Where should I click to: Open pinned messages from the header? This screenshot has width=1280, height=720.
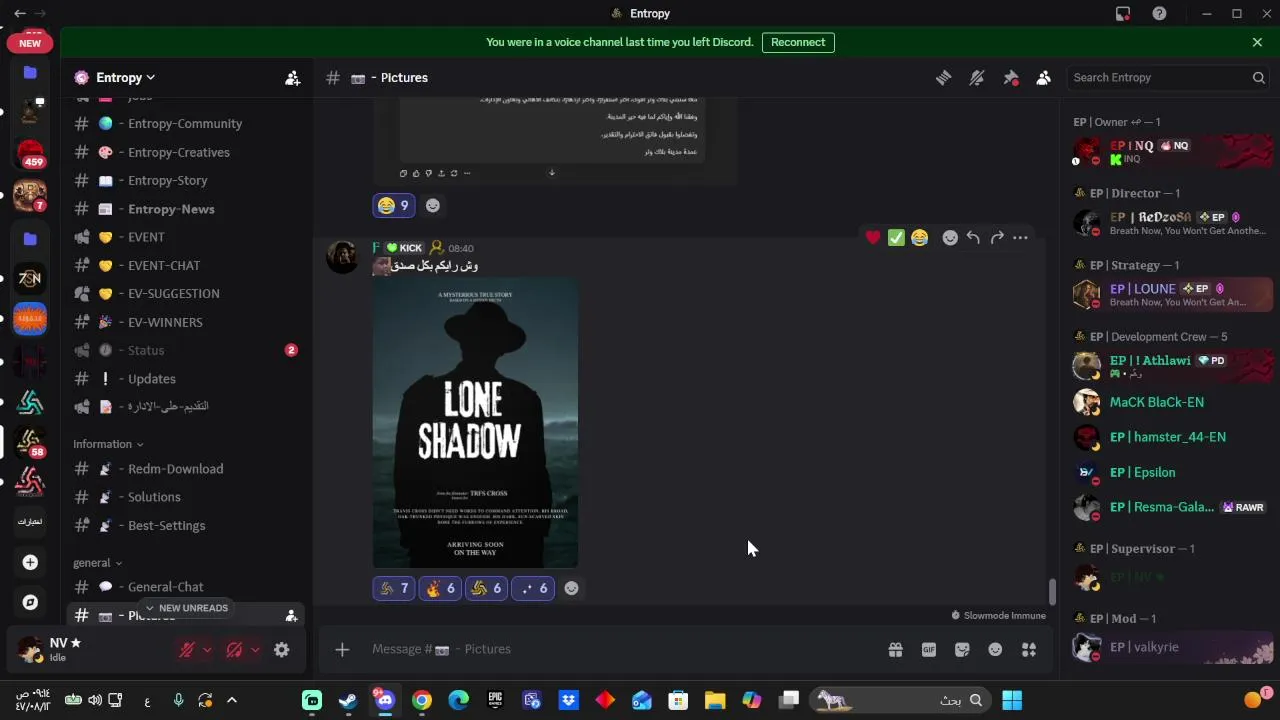[1011, 78]
